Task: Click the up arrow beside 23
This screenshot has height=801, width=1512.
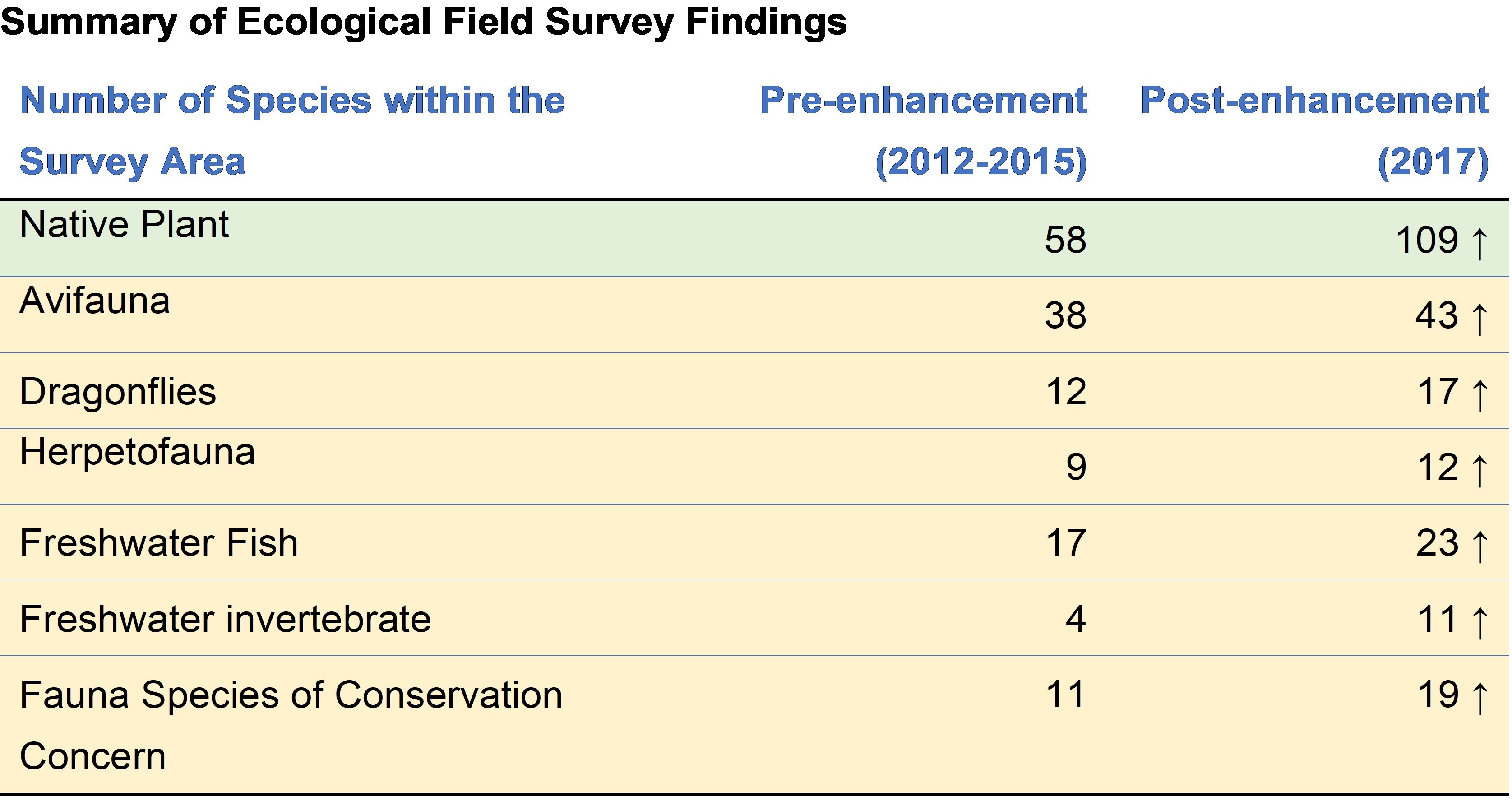Action: coord(1480,546)
